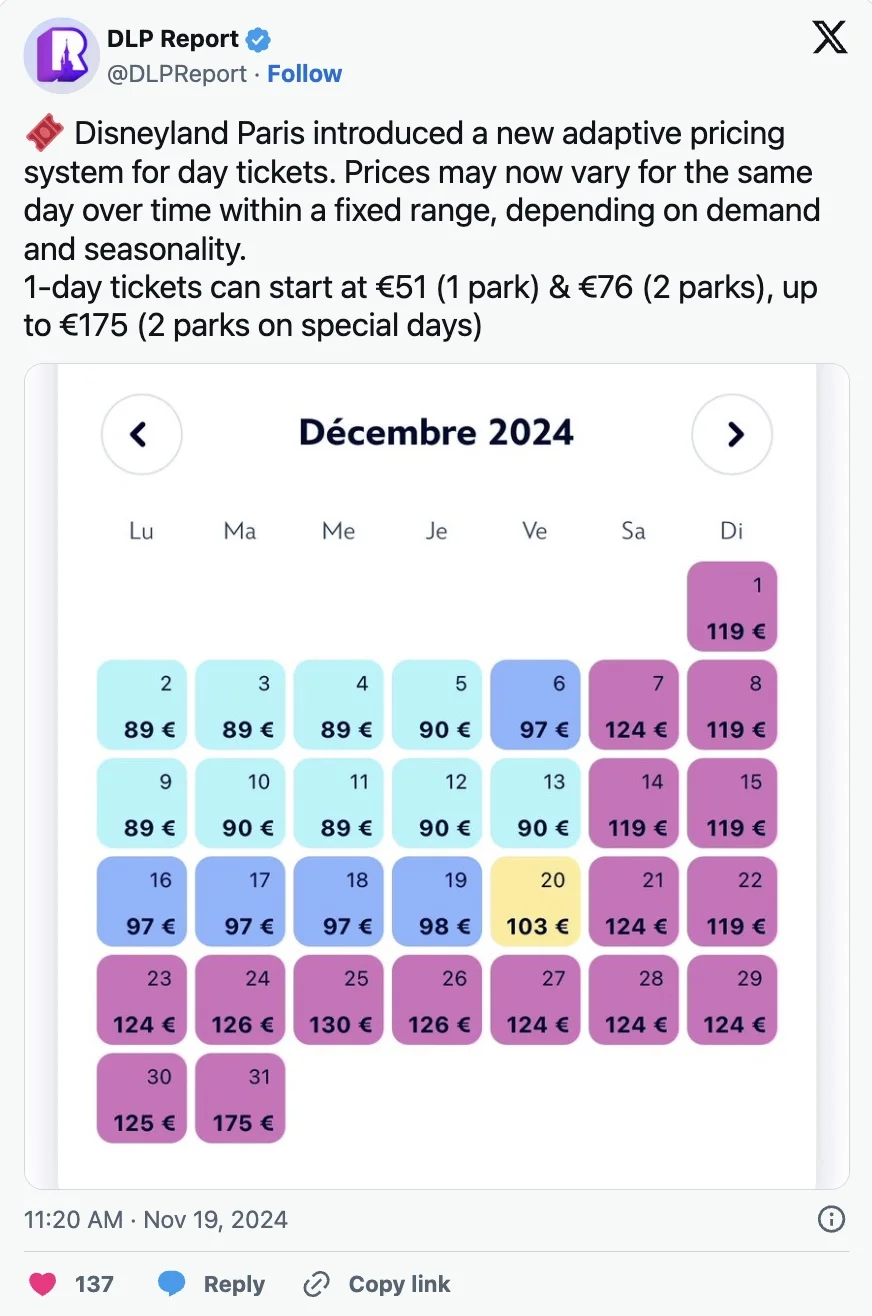The height and width of the screenshot is (1316, 872).
Task: Go to next month in calendar
Action: click(x=733, y=434)
